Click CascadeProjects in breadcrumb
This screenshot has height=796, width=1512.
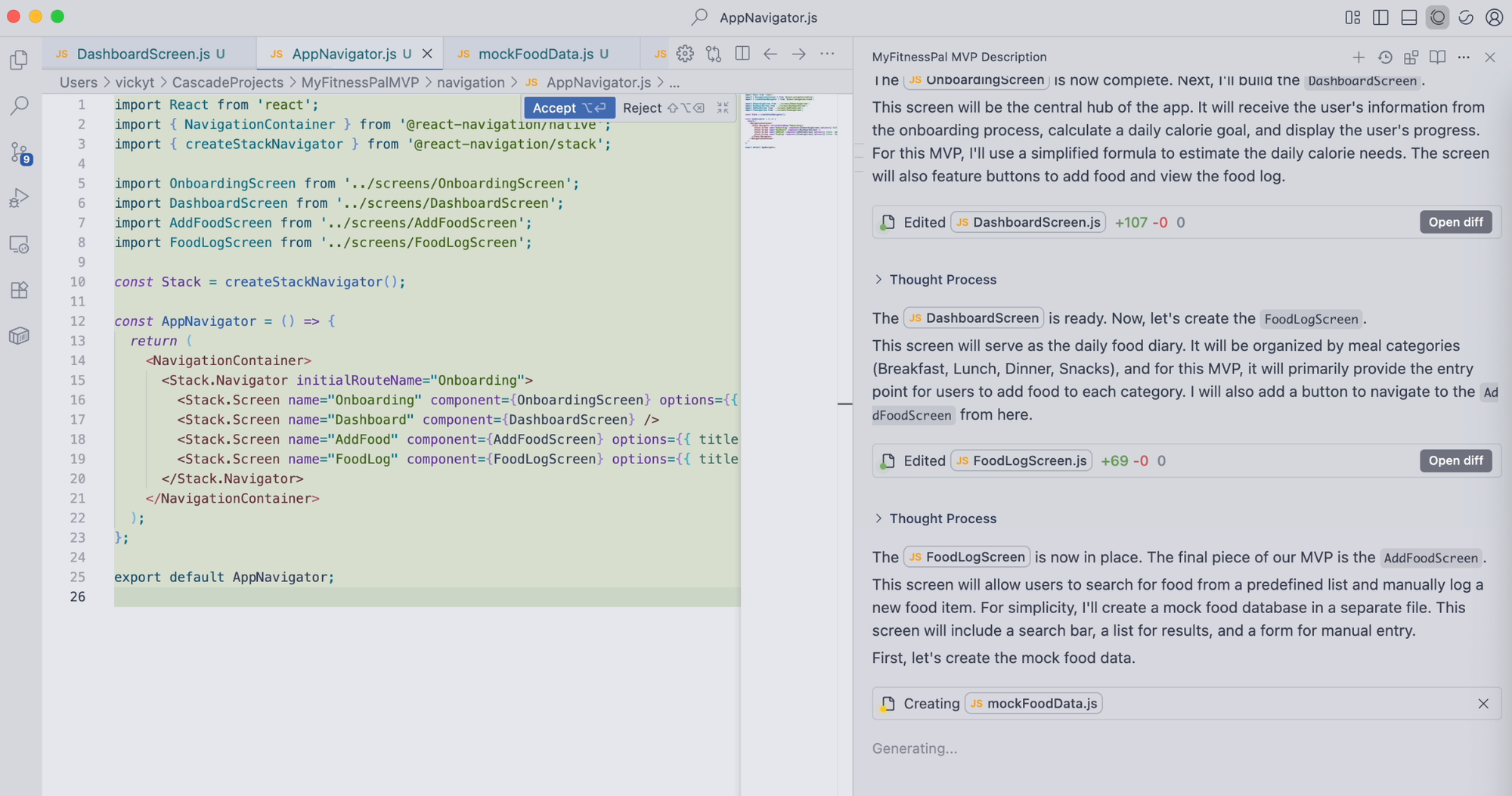click(228, 82)
